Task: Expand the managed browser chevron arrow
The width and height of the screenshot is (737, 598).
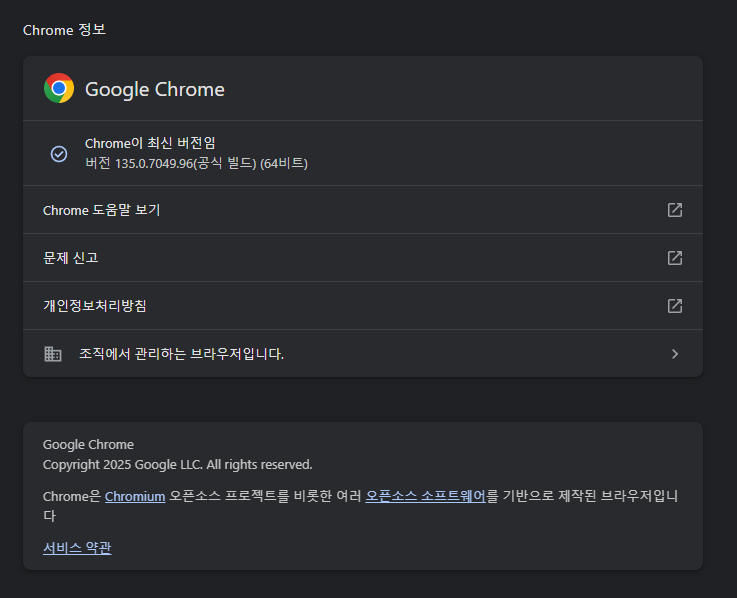Action: tap(675, 354)
